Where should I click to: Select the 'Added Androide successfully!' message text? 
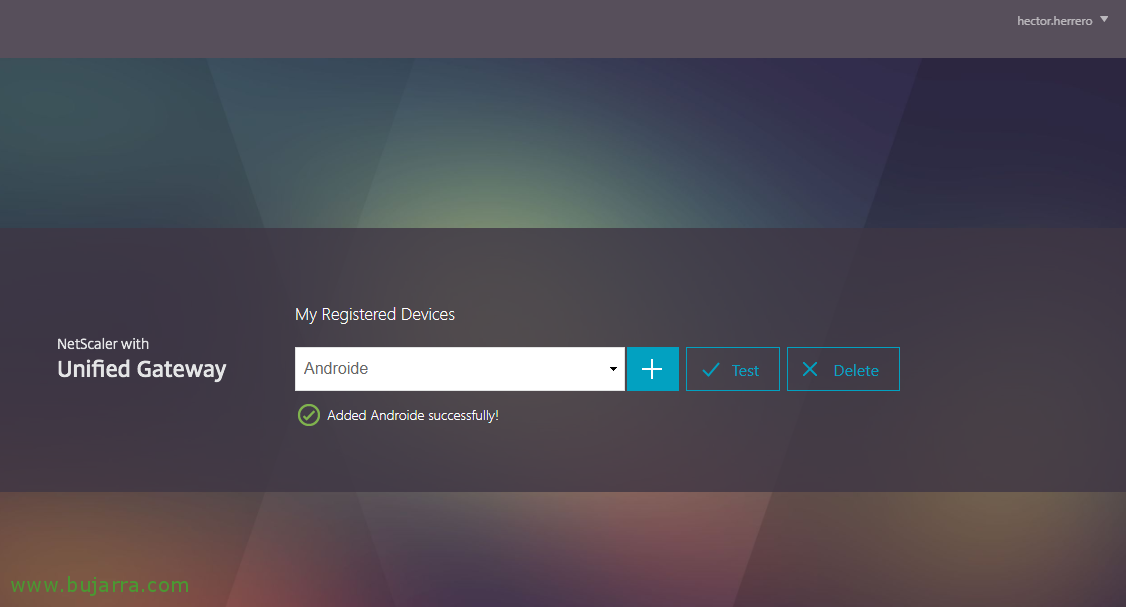[413, 415]
